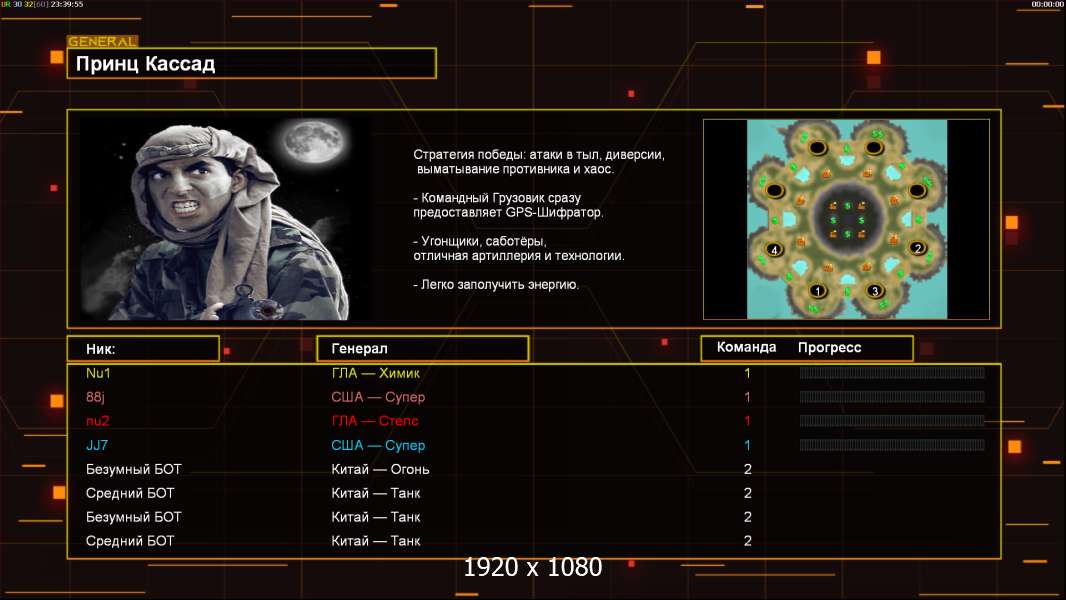
Task: Click the yellow GENERAL label
Action: coord(103,41)
